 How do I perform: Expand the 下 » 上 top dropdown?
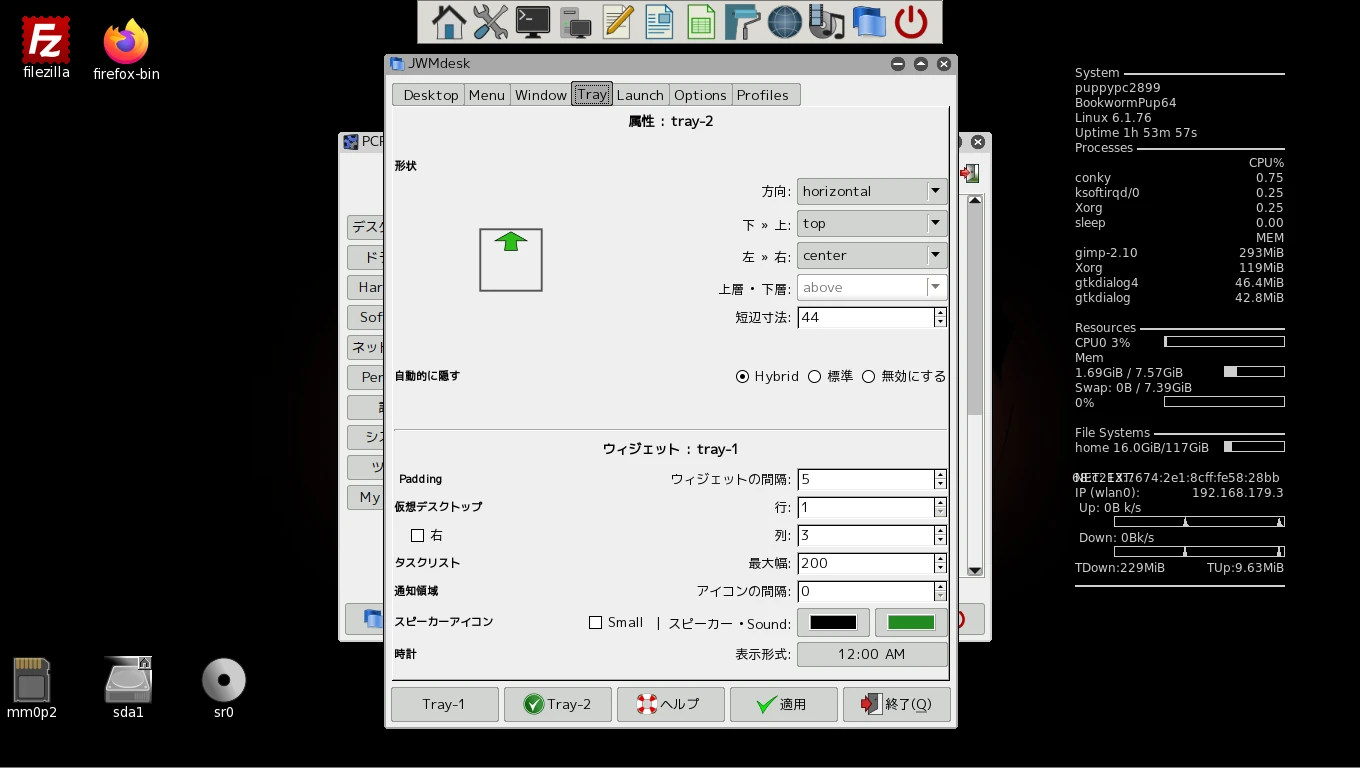click(x=872, y=224)
